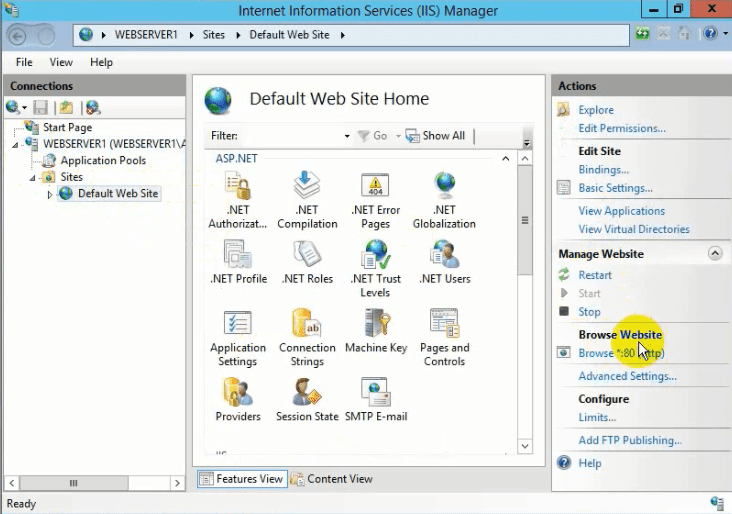Click inside the Filter text field
This screenshot has width=732, height=514.
(290, 136)
